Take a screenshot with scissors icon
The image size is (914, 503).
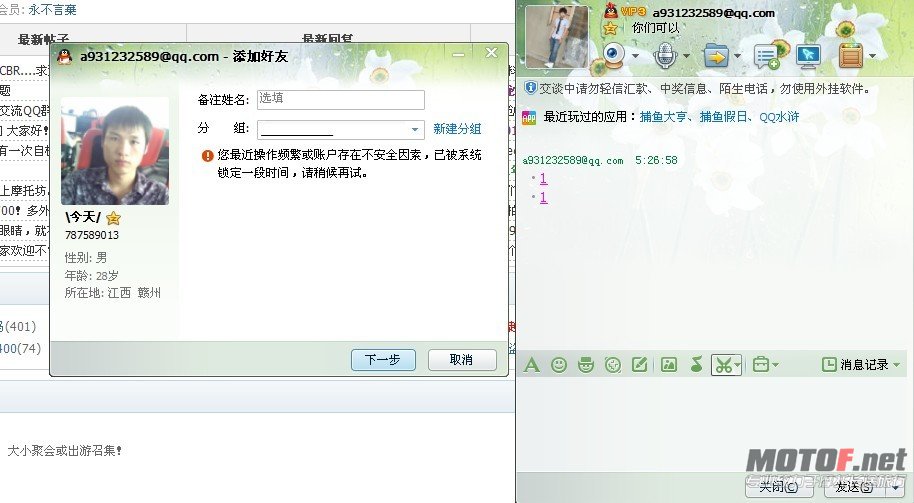[x=723, y=365]
